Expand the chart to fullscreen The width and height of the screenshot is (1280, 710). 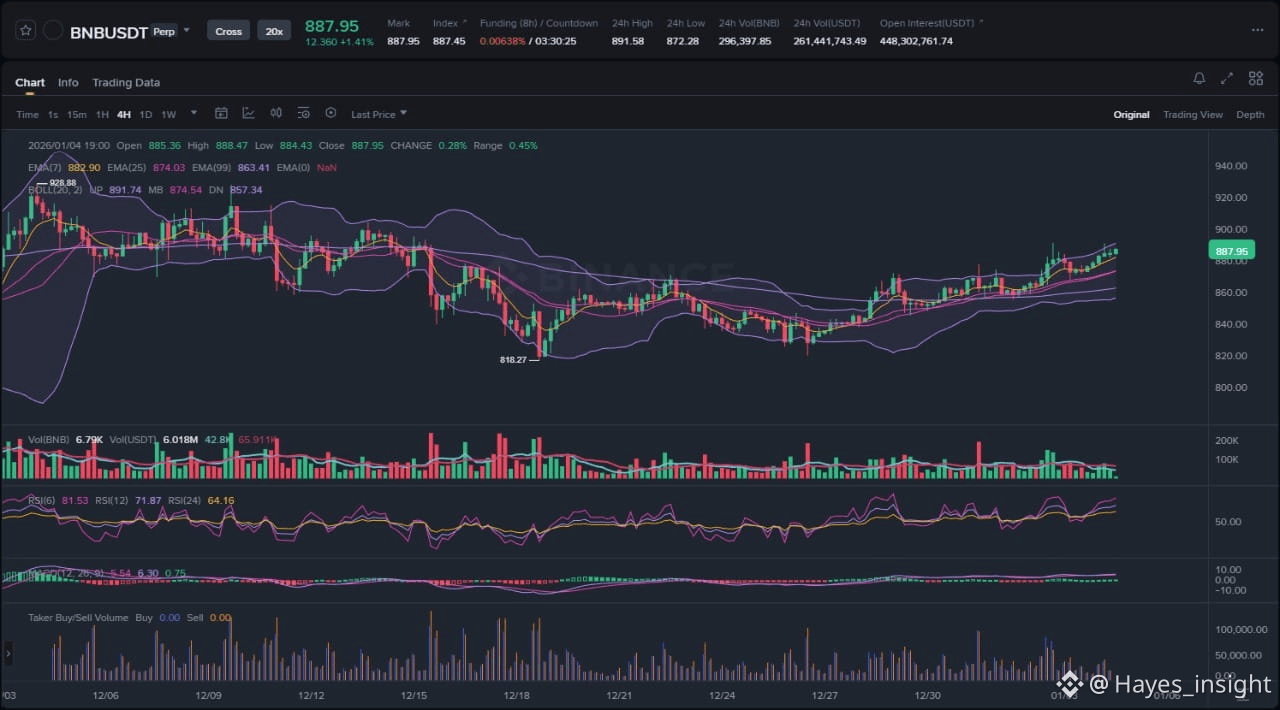1227,78
